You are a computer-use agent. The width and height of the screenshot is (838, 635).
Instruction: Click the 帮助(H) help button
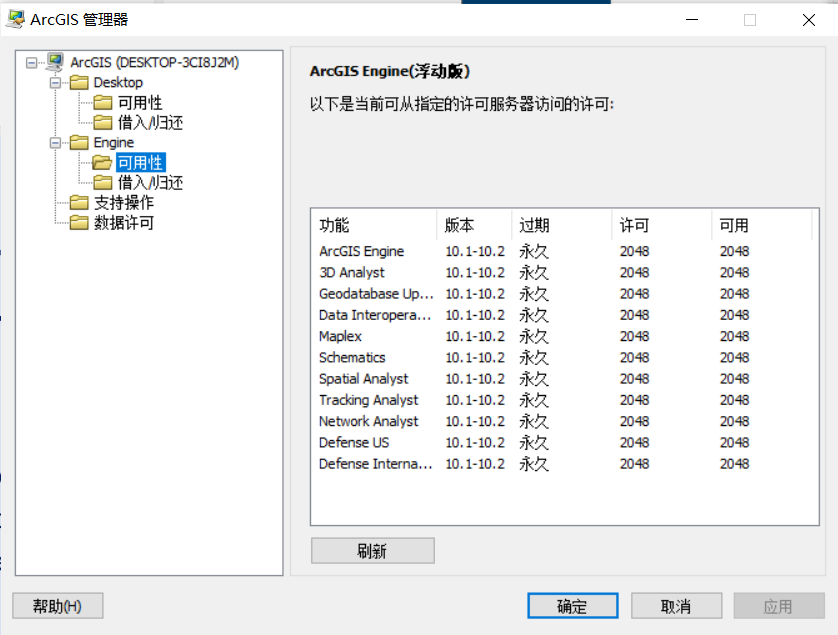pyautogui.click(x=58, y=606)
